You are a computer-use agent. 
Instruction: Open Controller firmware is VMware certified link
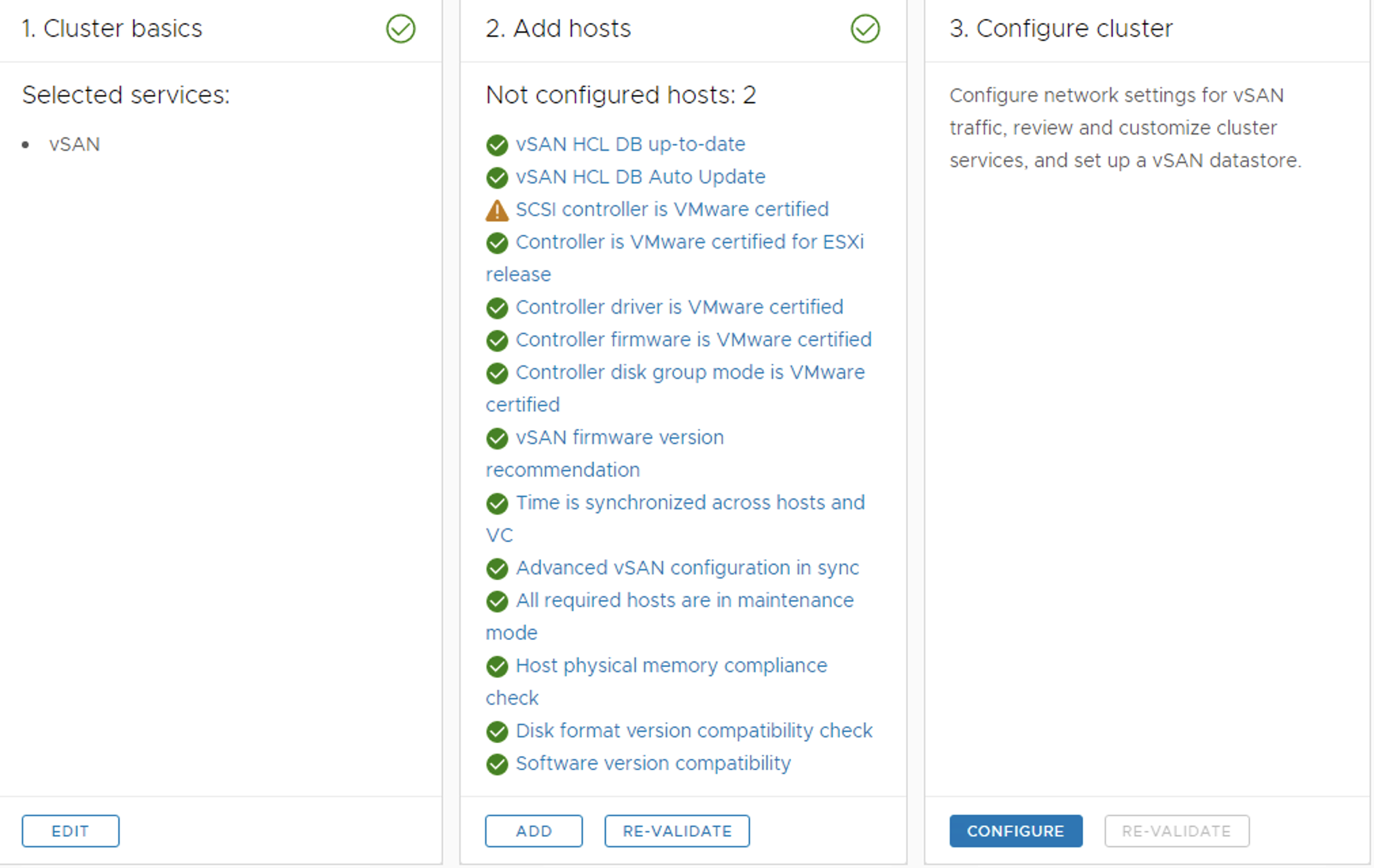[693, 340]
